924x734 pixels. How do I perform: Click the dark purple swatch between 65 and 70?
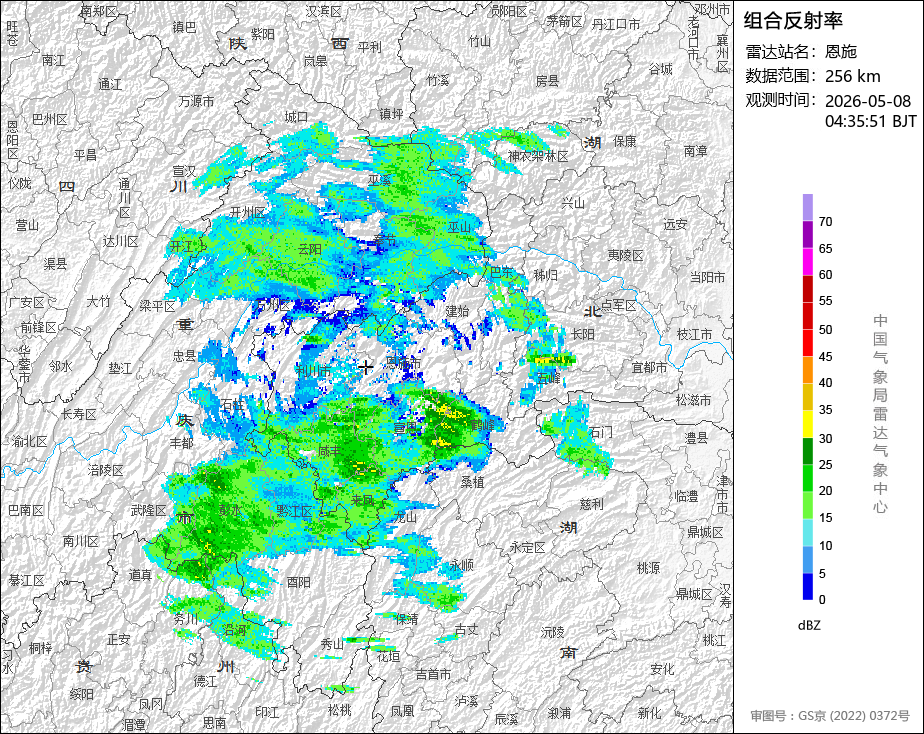(x=807, y=234)
